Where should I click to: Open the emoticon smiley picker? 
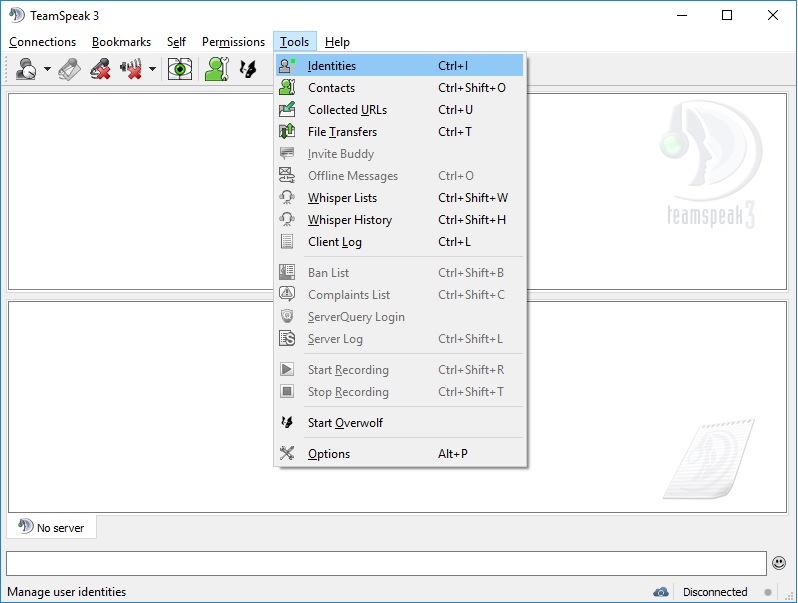pos(779,563)
